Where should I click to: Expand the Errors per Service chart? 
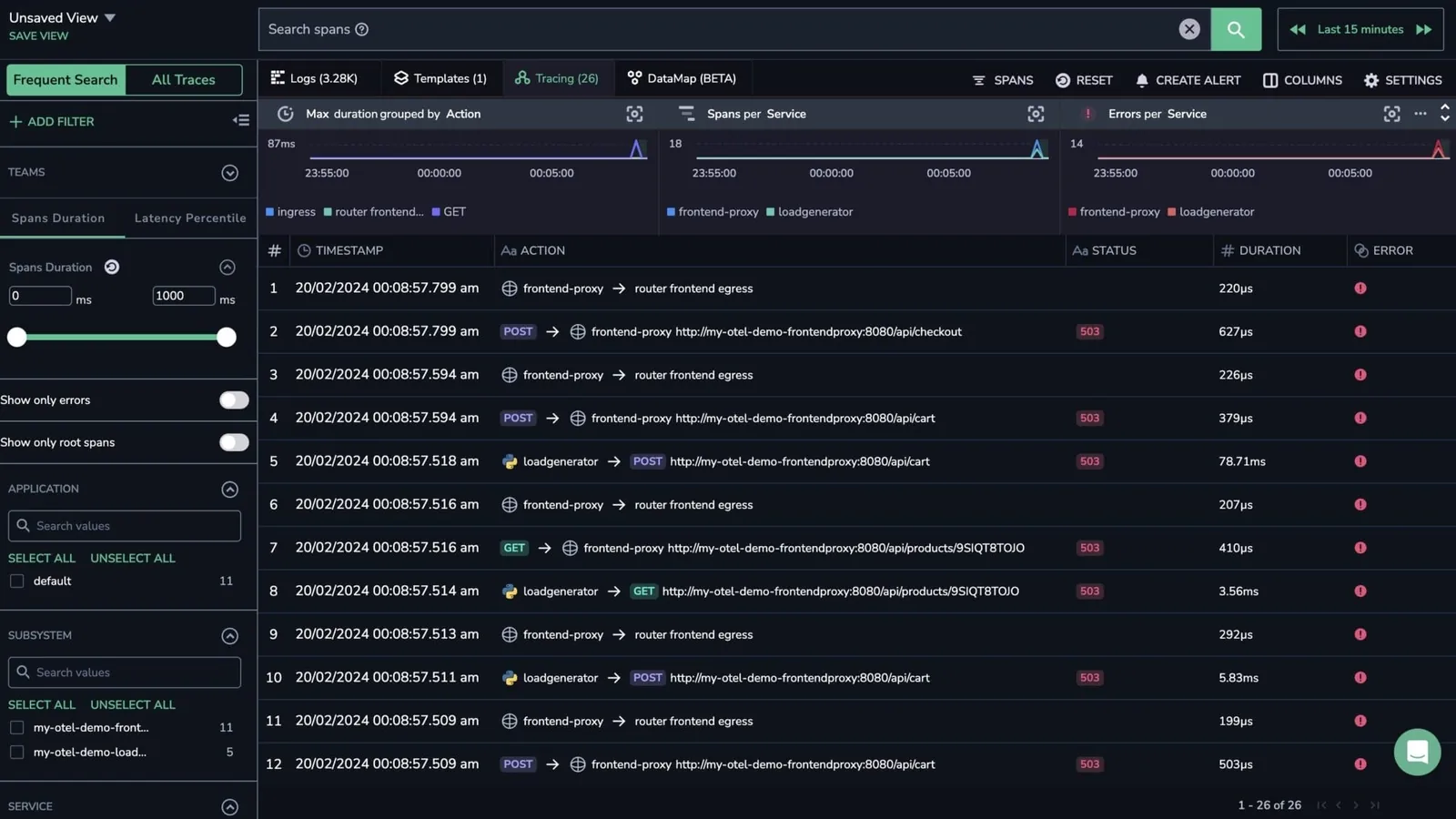point(1391,114)
